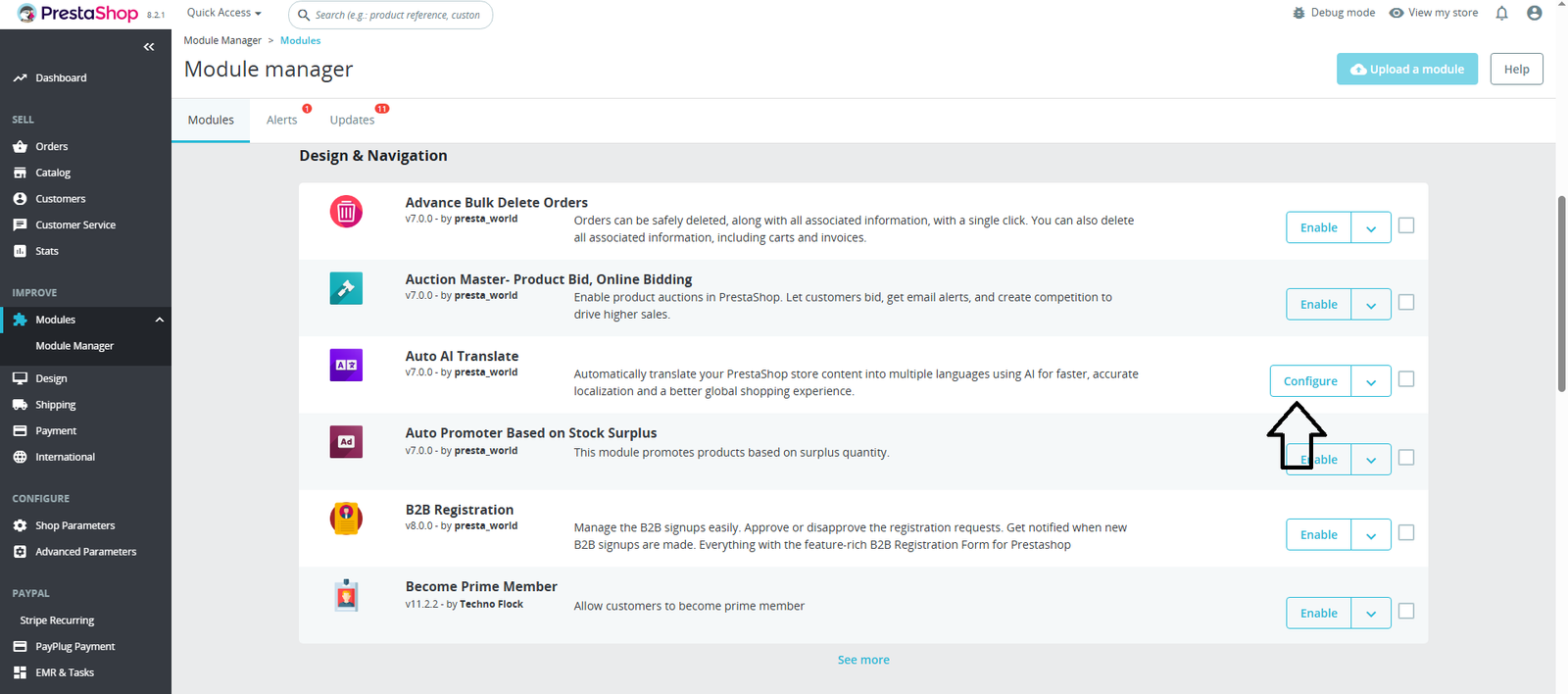Click the Module Manager breadcrumb
The height and width of the screenshot is (694, 1568).
click(x=222, y=40)
